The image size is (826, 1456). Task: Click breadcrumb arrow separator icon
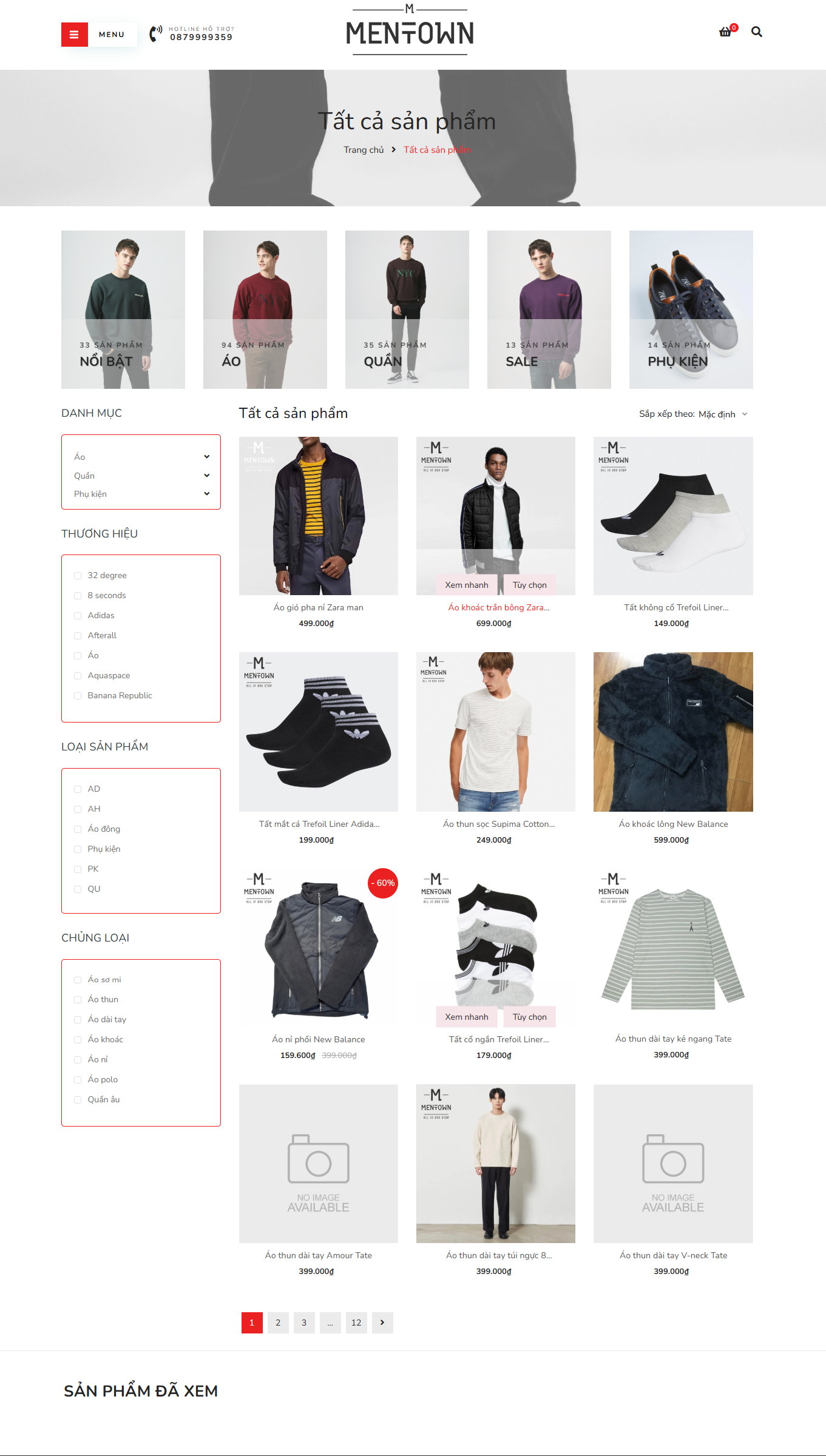pyautogui.click(x=394, y=150)
